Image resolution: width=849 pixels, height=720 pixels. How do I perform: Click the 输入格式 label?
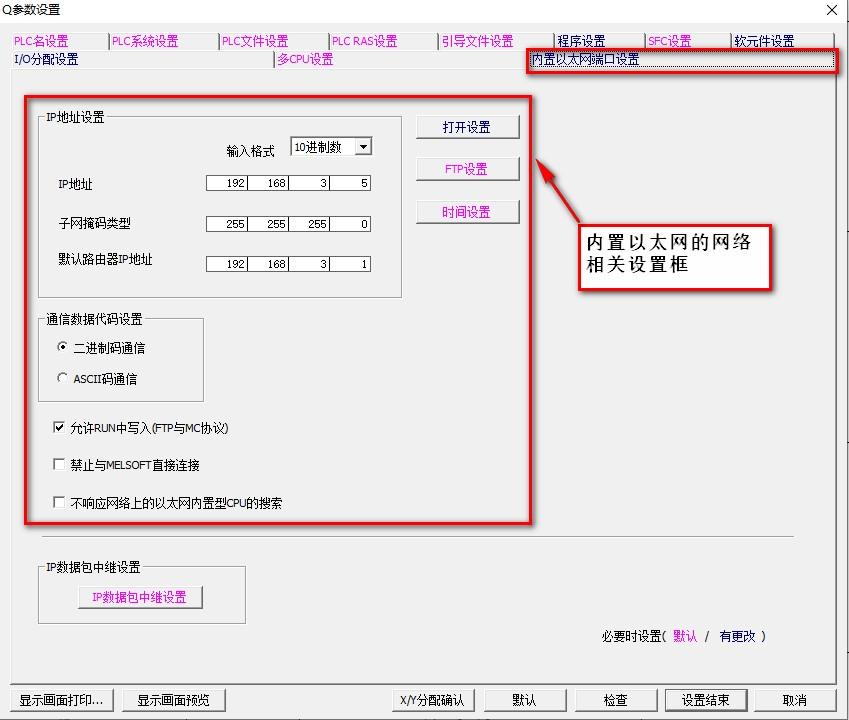point(251,151)
